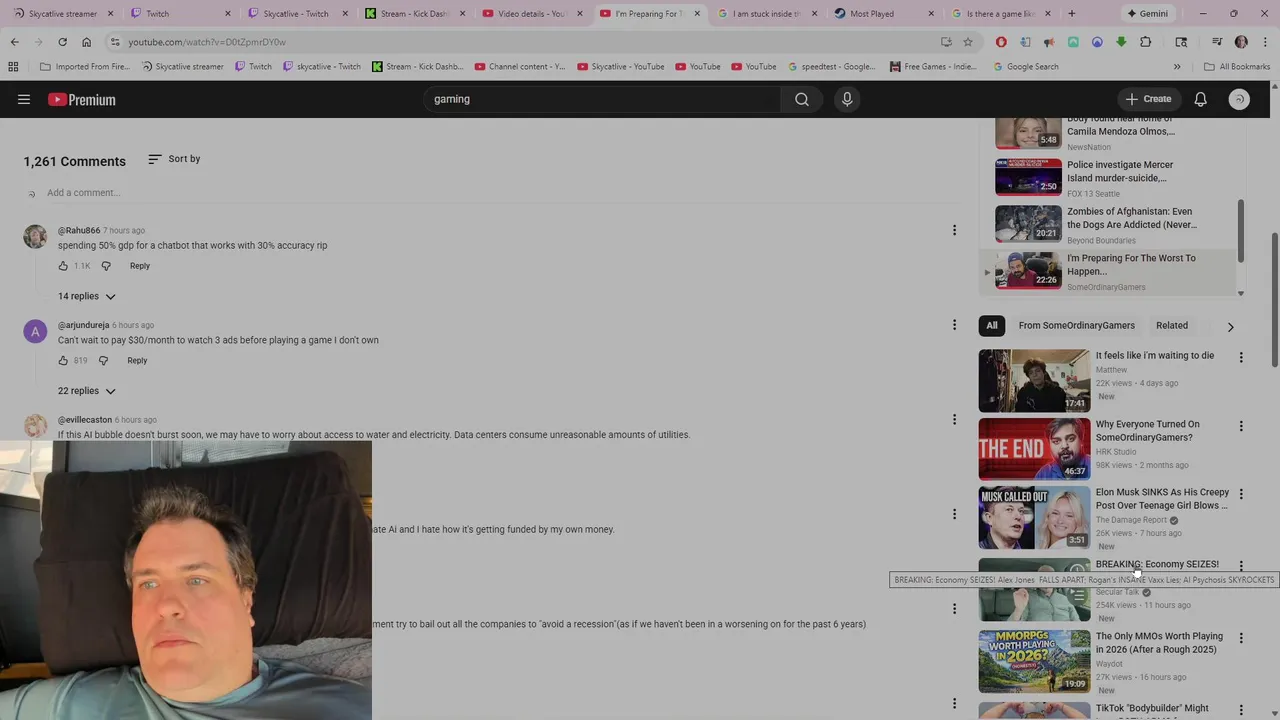Viewport: 1280px width, 720px height.
Task: Reply to @arjundureja comment
Action: point(137,360)
